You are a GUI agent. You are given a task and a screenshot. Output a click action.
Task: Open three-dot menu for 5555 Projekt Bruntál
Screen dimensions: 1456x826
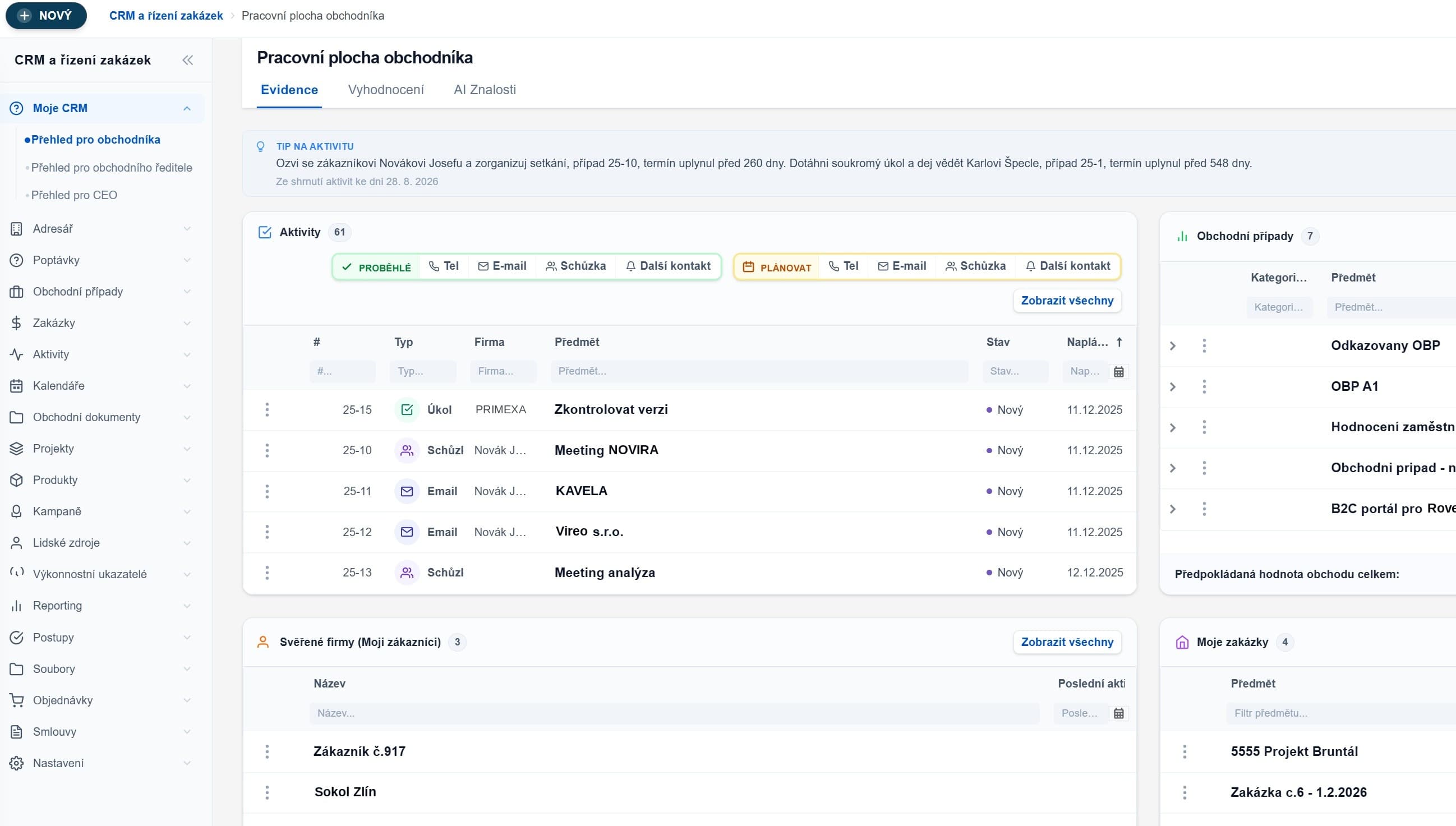tap(1184, 751)
